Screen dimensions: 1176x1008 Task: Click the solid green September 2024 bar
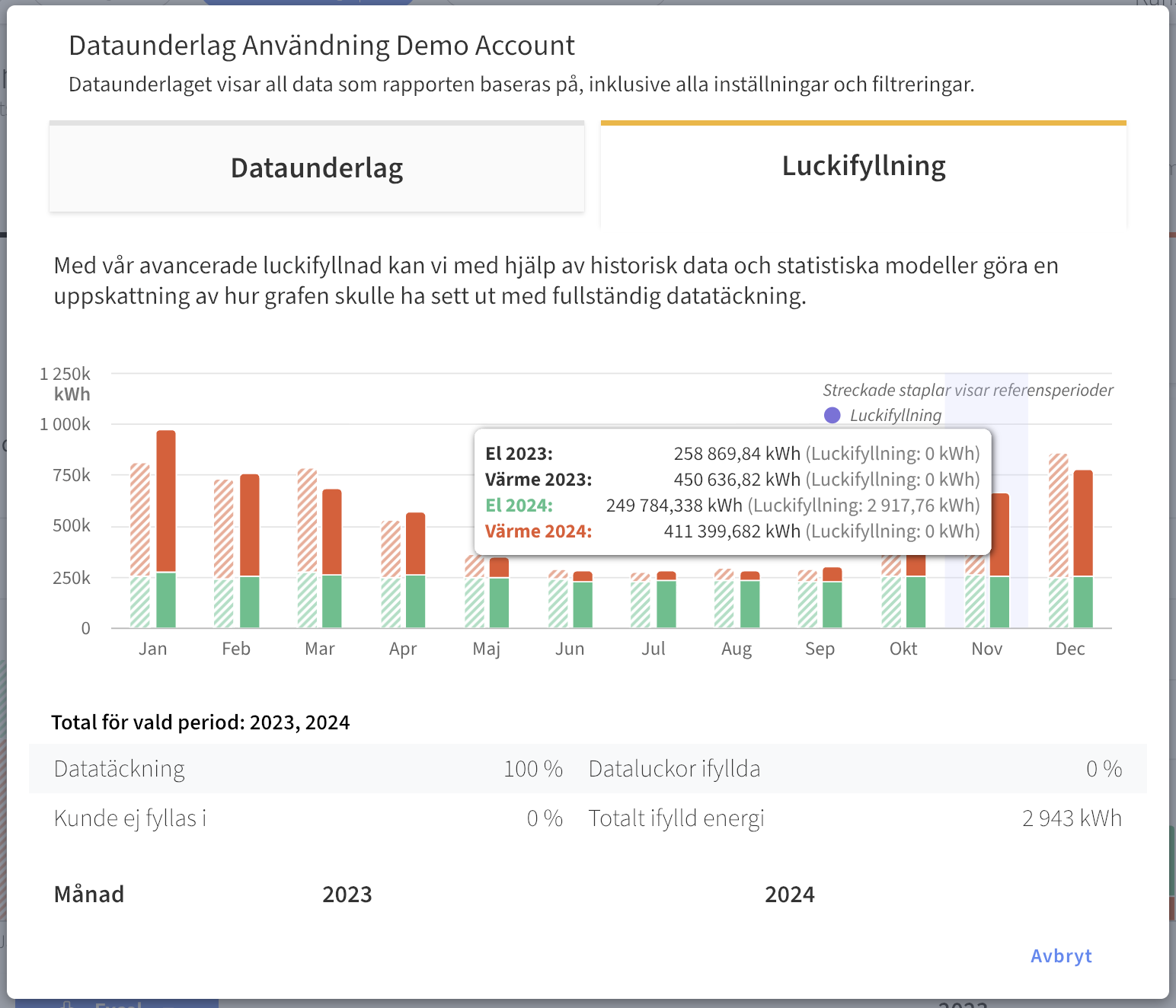click(x=832, y=604)
